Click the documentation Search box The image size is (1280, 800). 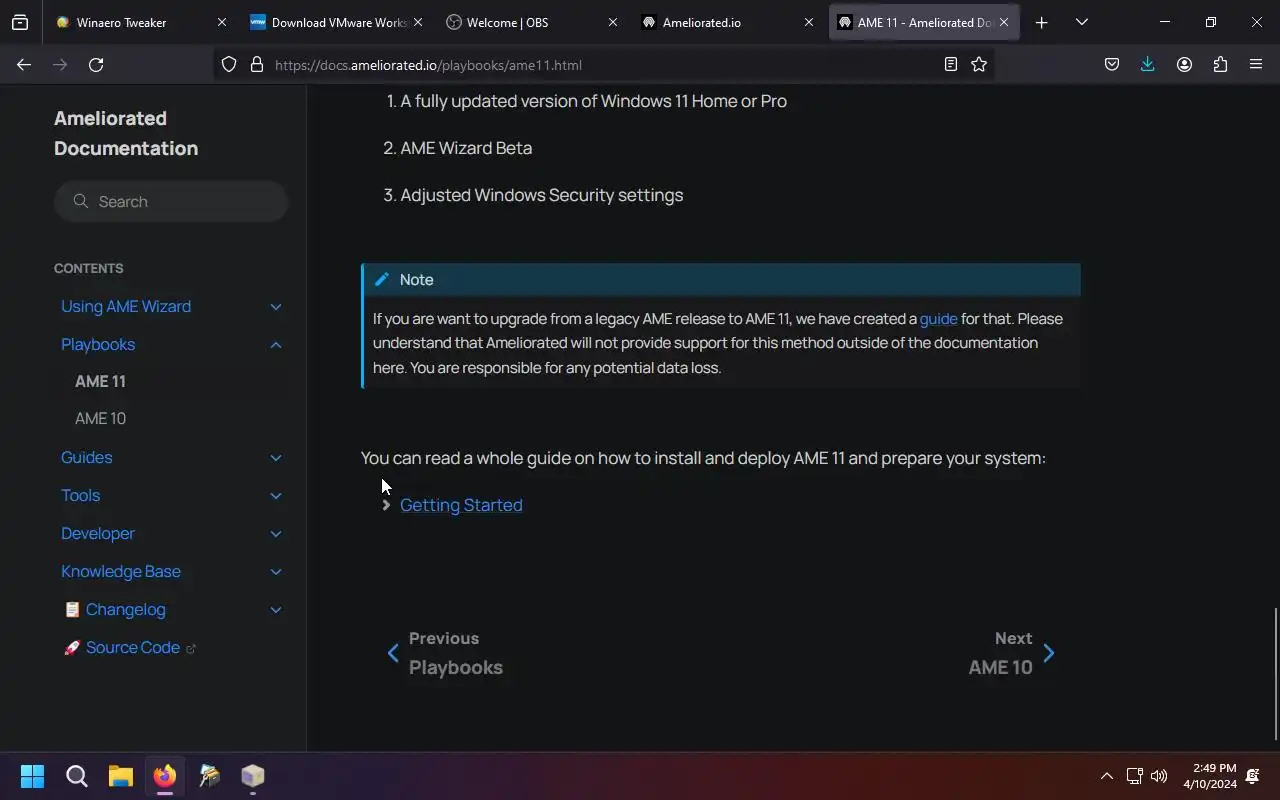tap(171, 202)
